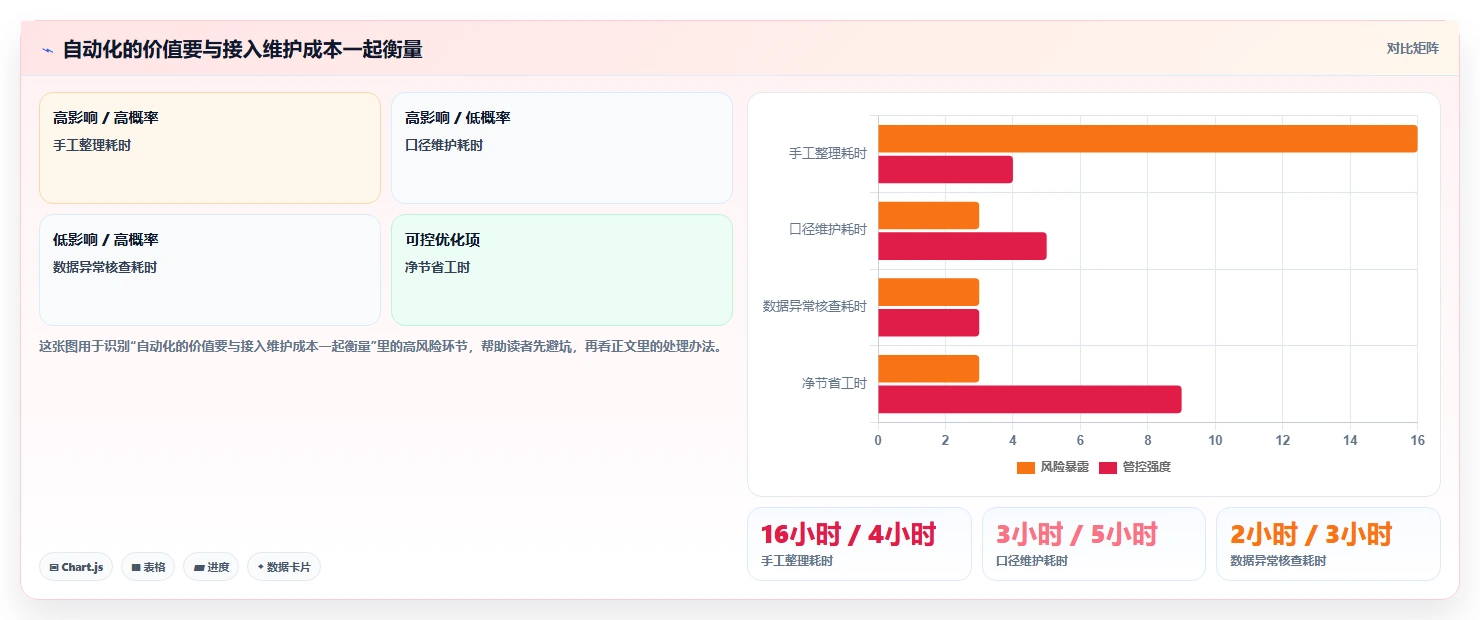Select the 高影响 / 低概率 card
Image resolution: width=1480 pixels, height=620 pixels.
(562, 148)
